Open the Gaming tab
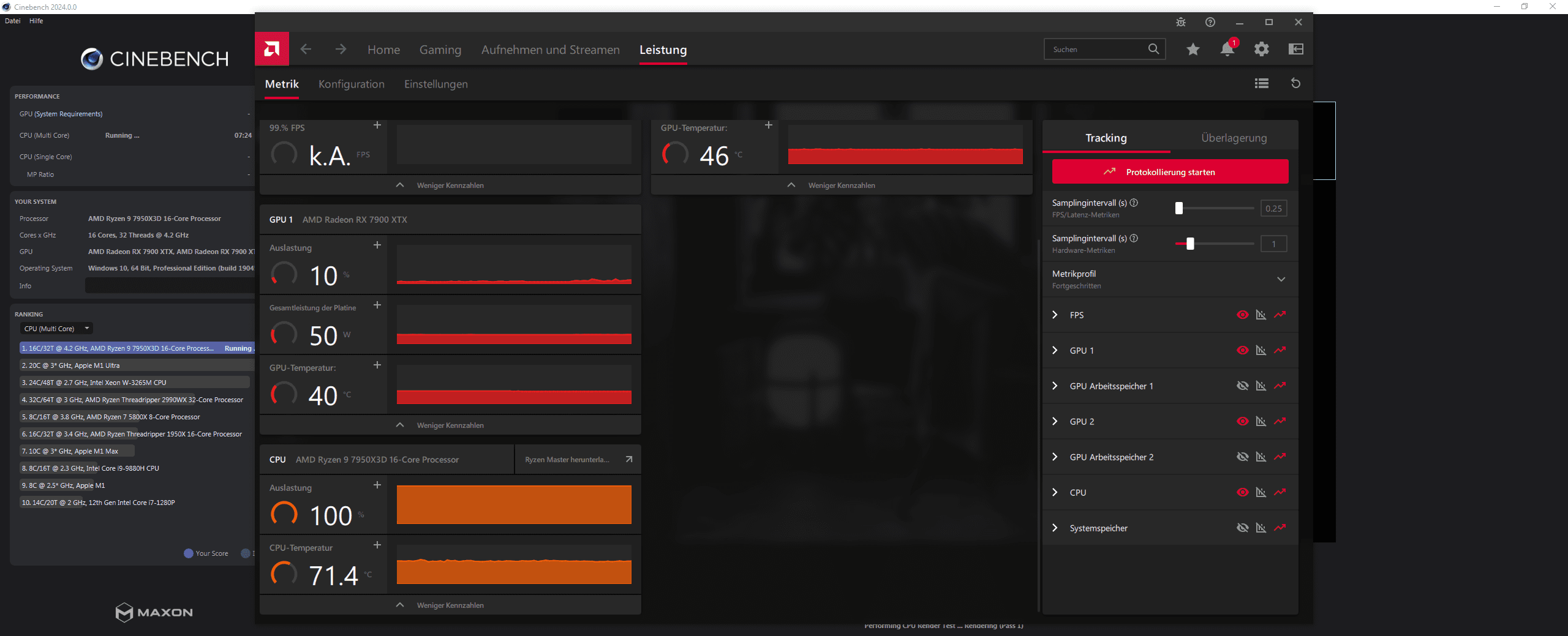This screenshot has width=1568, height=636. (x=440, y=50)
